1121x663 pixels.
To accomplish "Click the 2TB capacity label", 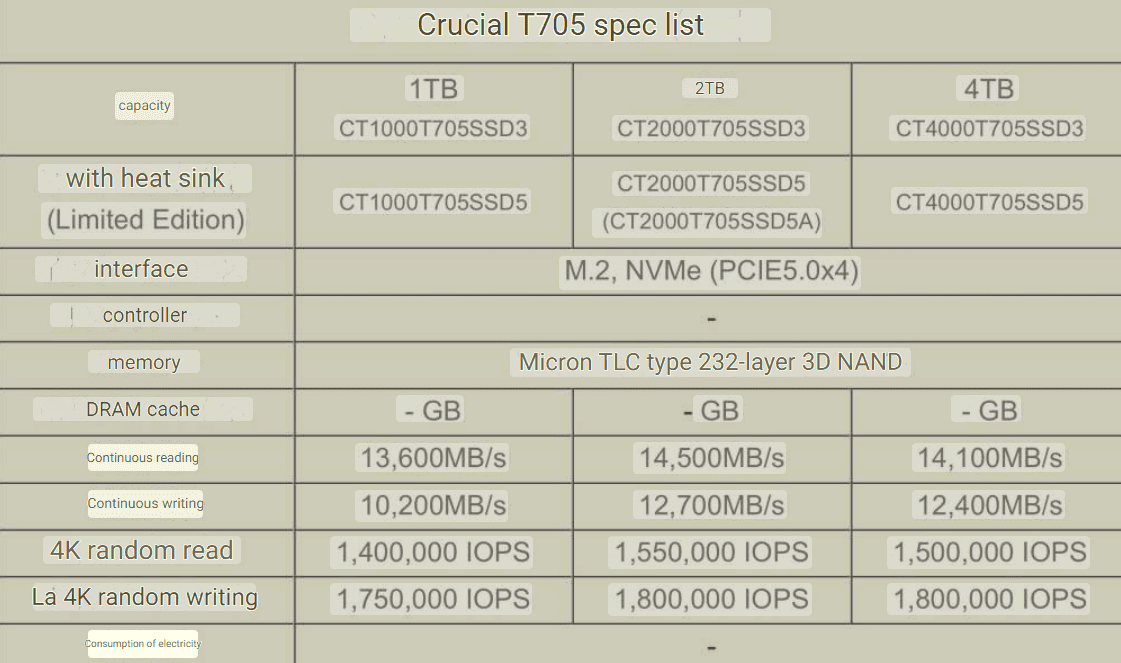I will pyautogui.click(x=710, y=88).
